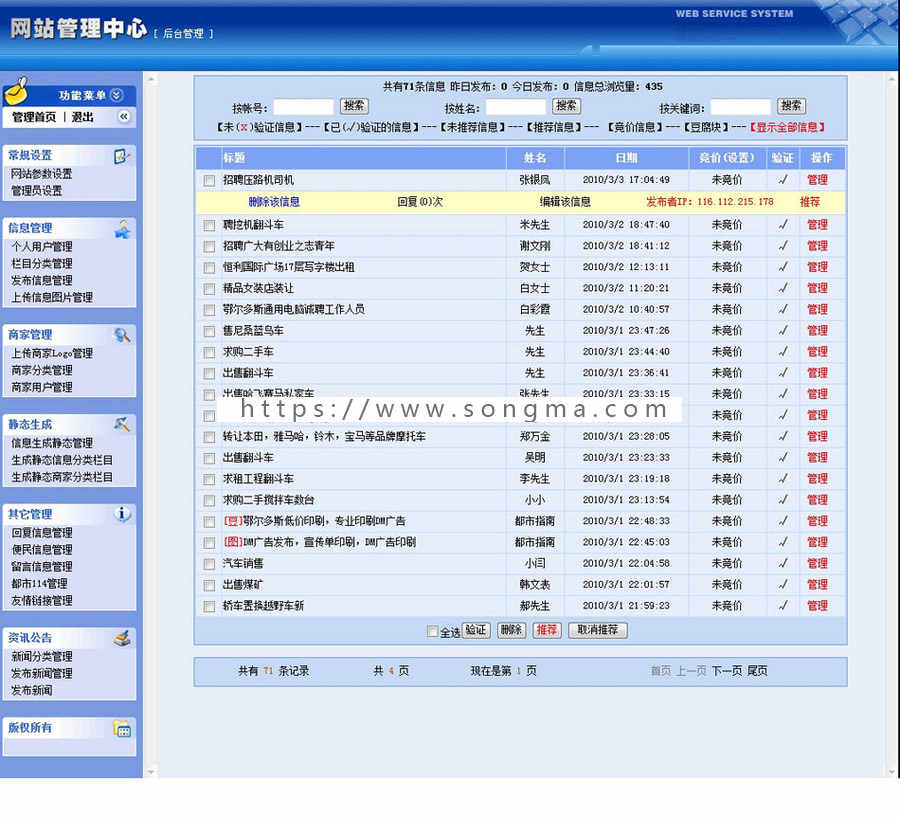Open 个人用户管理 menu item
This screenshot has width=900, height=818.
tap(42, 247)
